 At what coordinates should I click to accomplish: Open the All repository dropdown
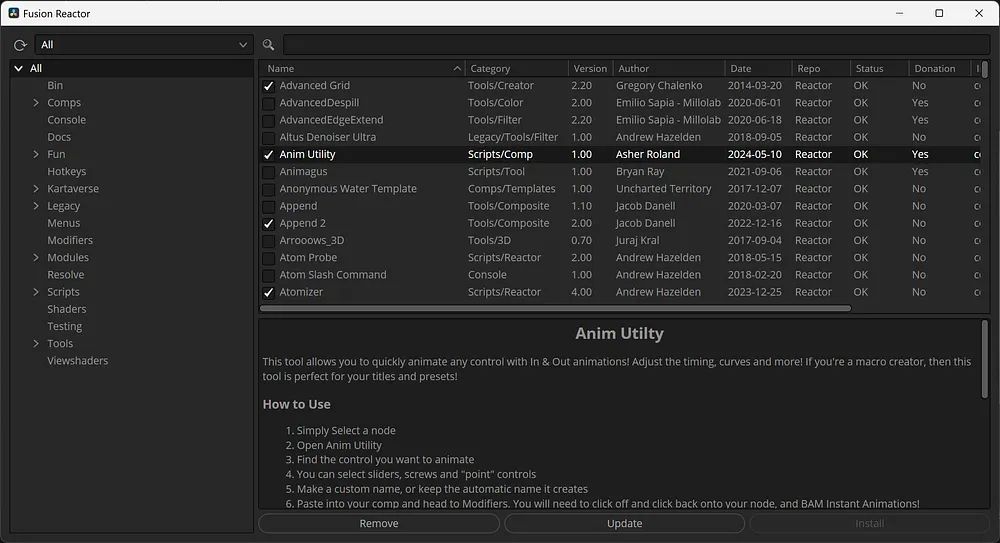coord(143,45)
